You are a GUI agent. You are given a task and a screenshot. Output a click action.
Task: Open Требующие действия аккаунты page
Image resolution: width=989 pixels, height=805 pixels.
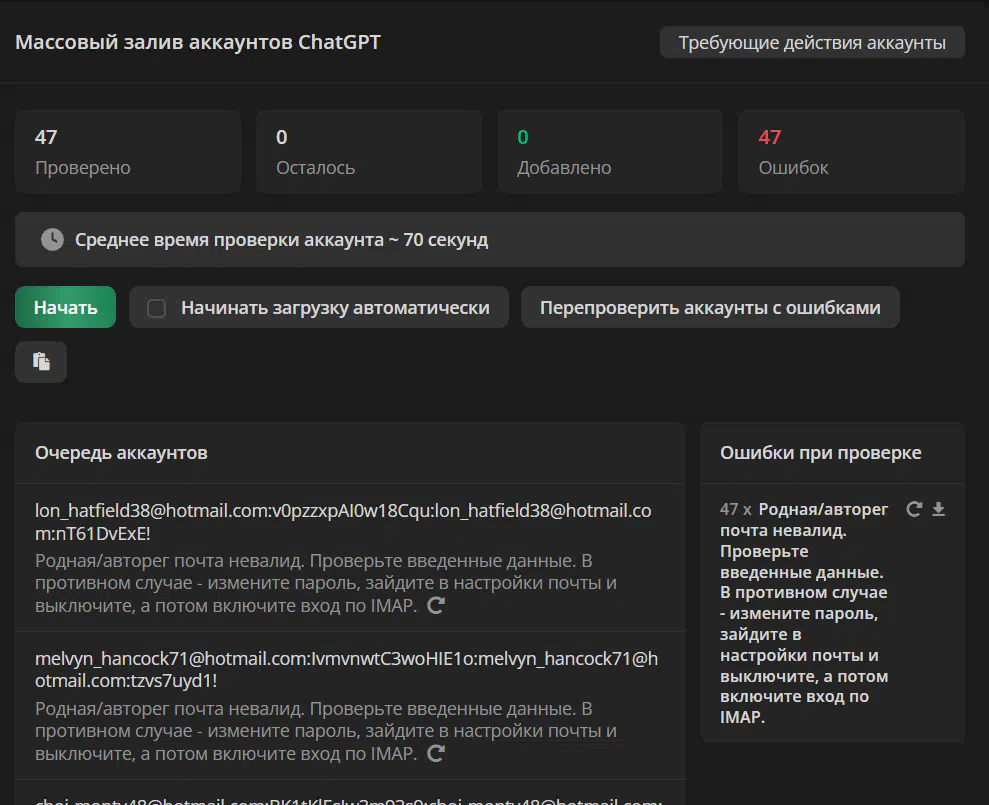pos(811,43)
